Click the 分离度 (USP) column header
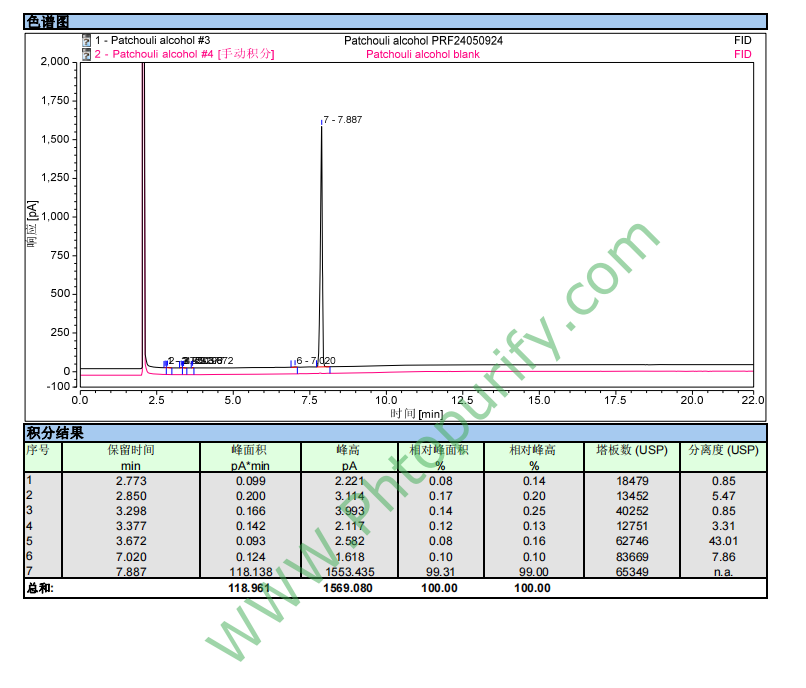 click(x=723, y=451)
